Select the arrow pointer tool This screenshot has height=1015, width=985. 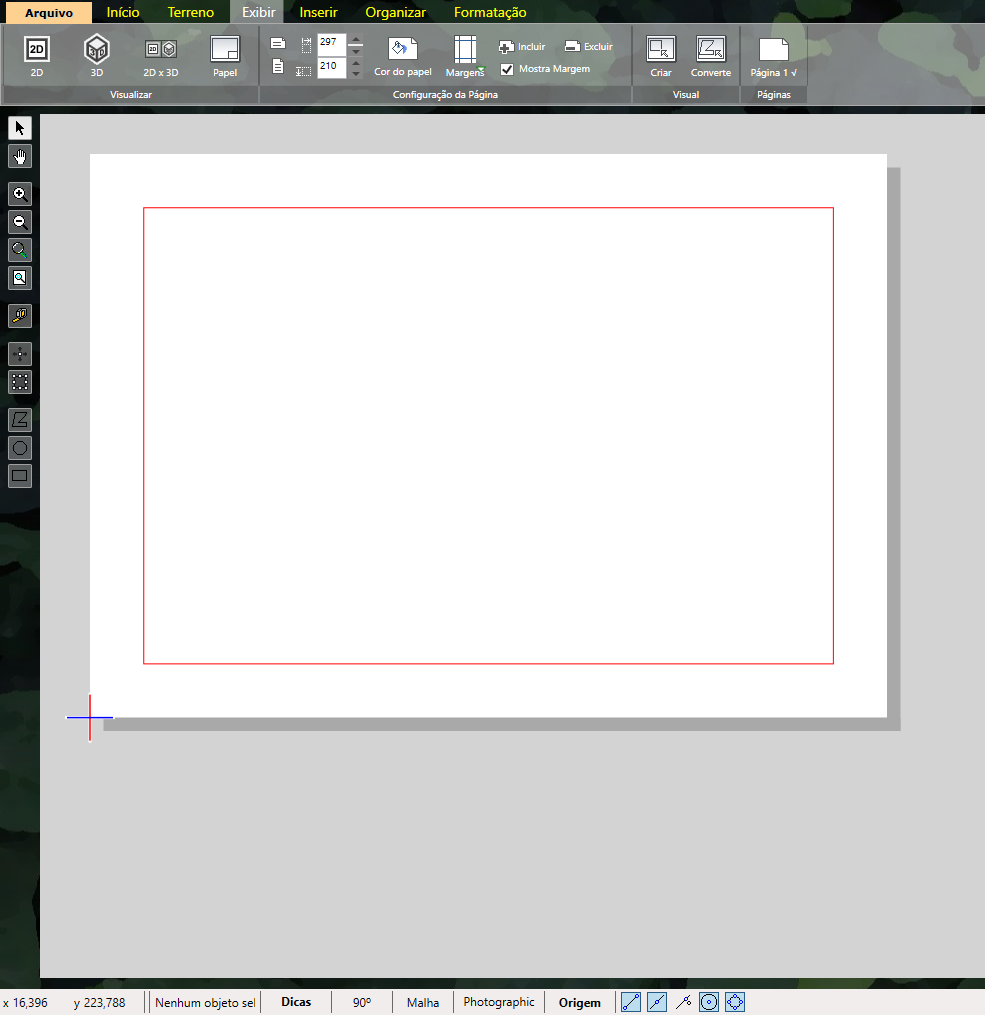(x=20, y=128)
